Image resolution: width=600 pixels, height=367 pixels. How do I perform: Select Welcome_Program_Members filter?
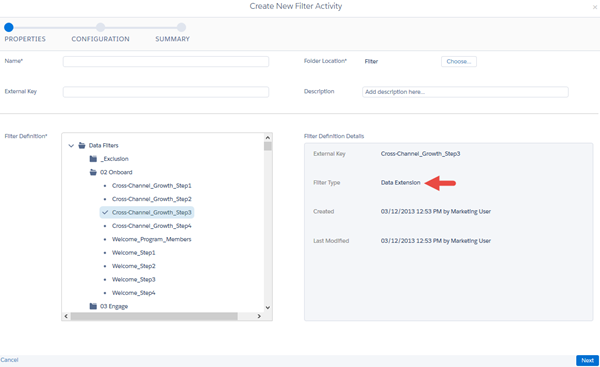pyautogui.click(x=152, y=239)
